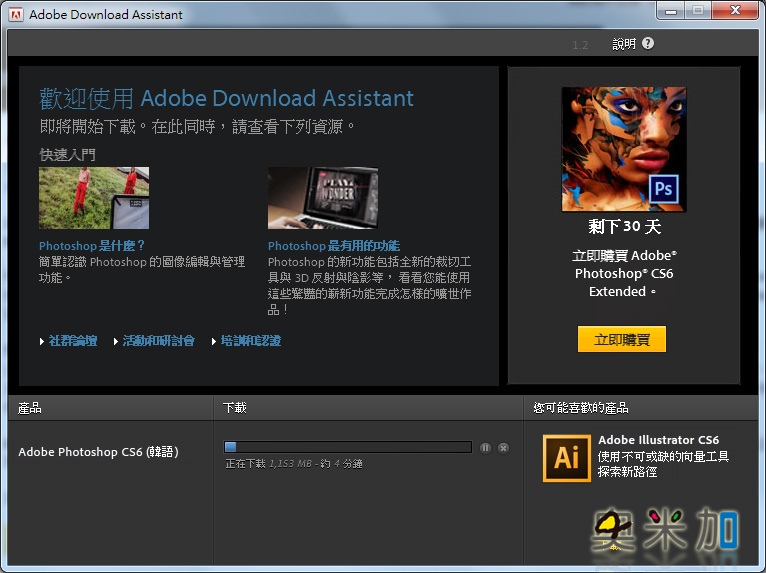Select the Adobe Photoshop CS6 (韓語) row
Viewport: 766px width, 573px height.
click(x=98, y=452)
